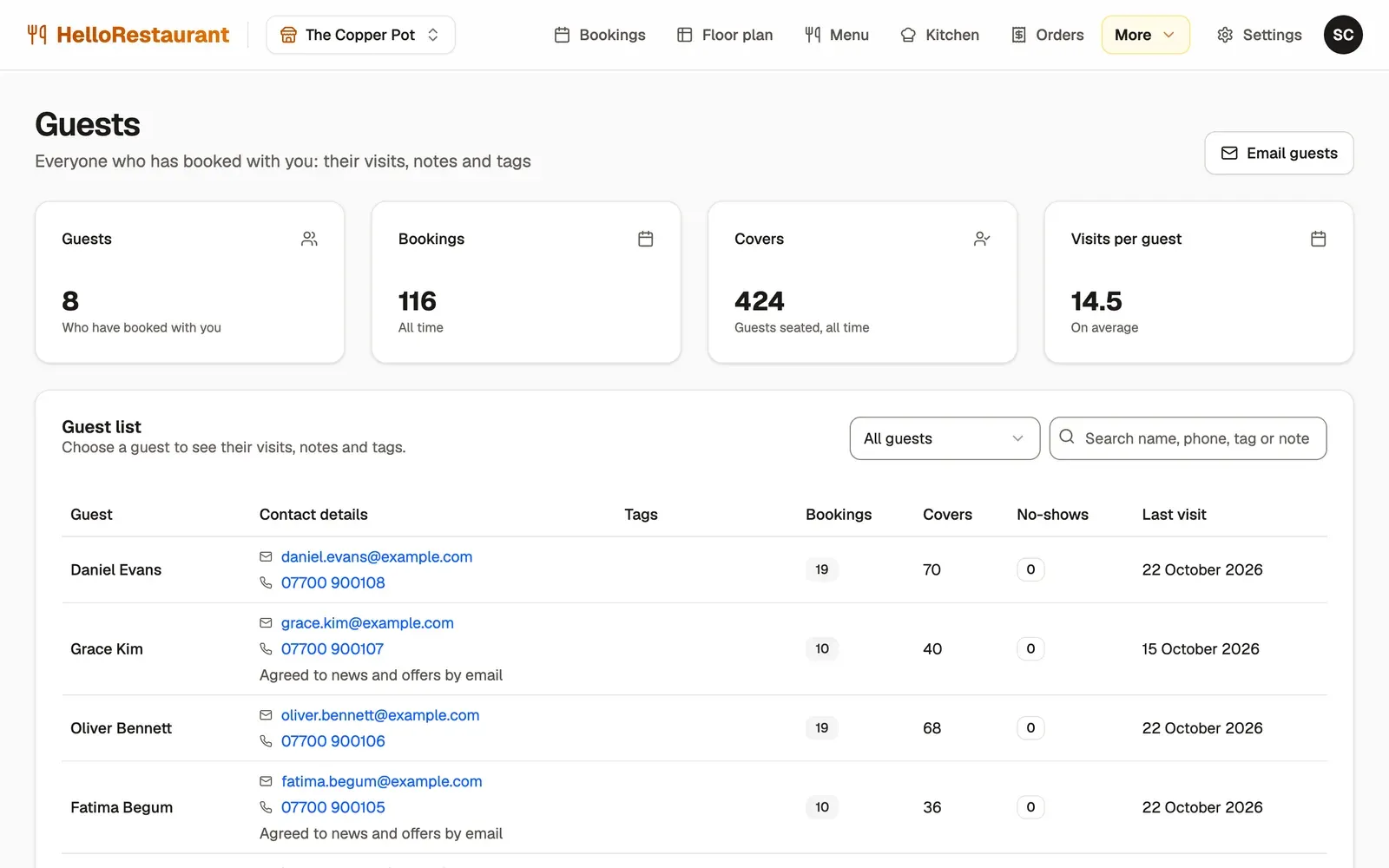Click the No-shows column header
Viewport: 1389px width, 868px height.
click(1052, 514)
